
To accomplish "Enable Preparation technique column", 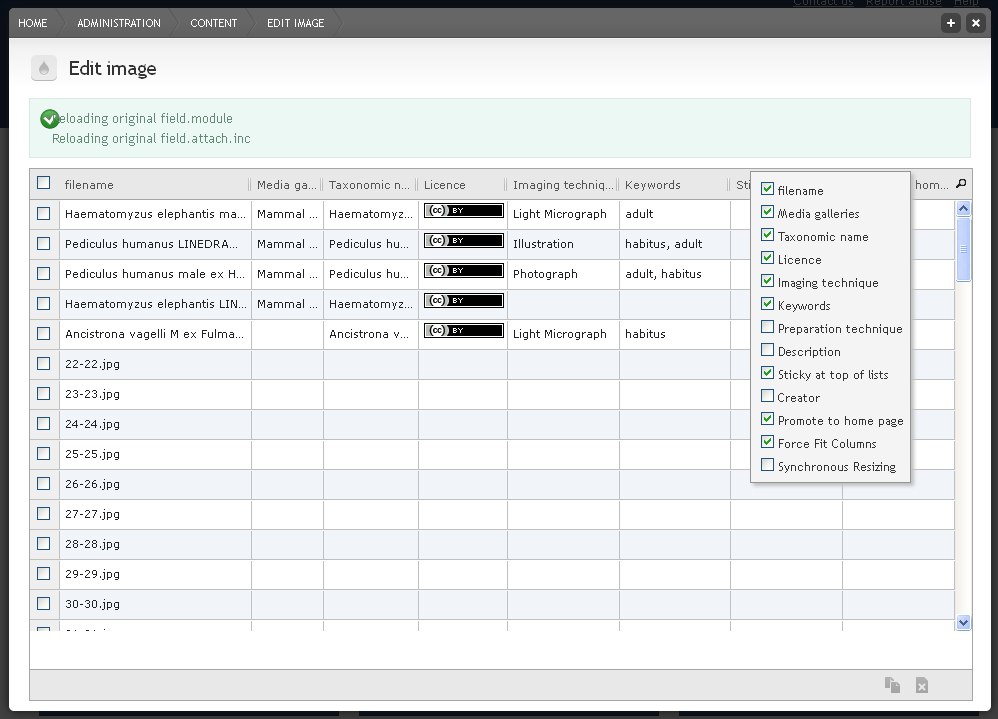I will (768, 327).
